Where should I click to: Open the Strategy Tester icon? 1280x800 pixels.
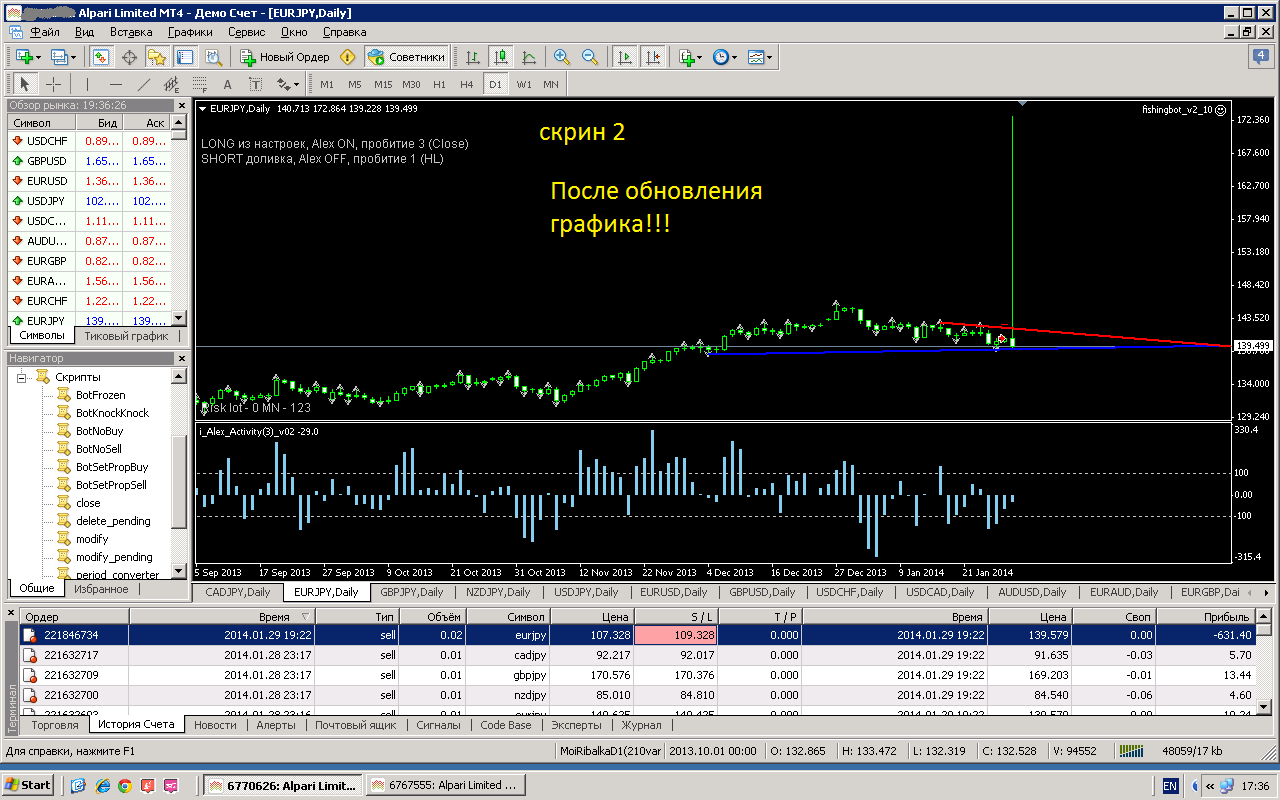[212, 57]
